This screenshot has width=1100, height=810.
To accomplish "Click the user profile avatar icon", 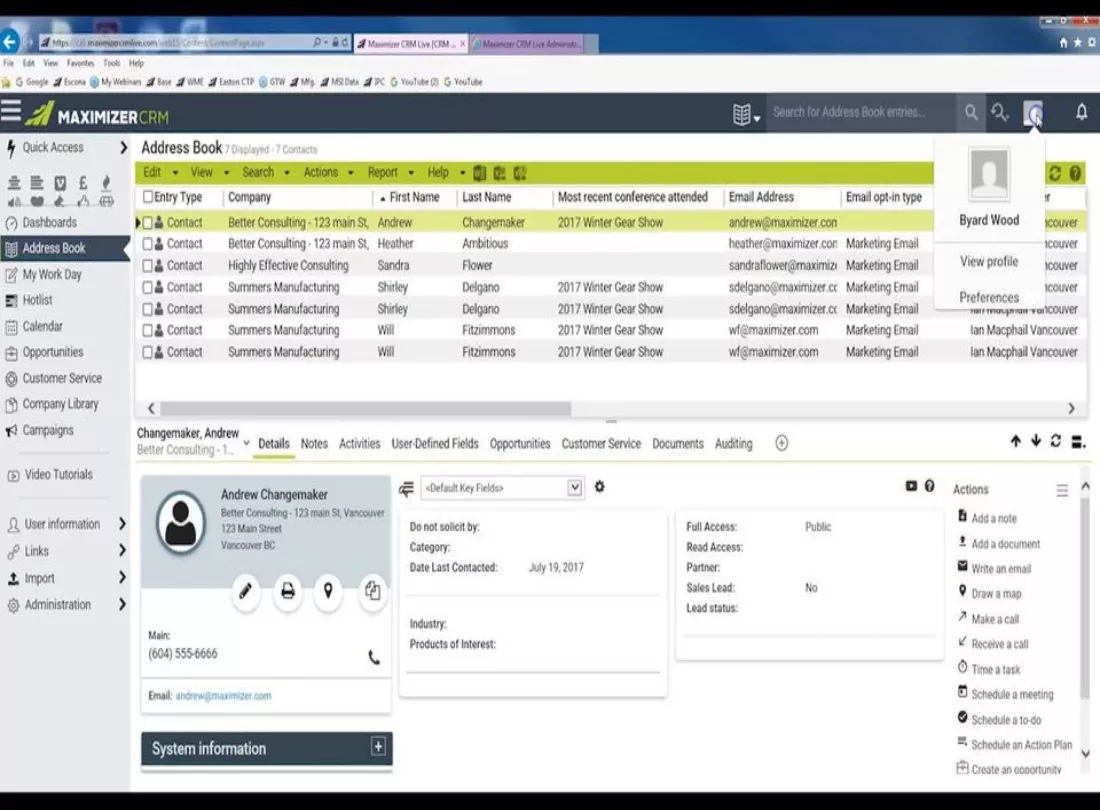I will tap(1033, 113).
